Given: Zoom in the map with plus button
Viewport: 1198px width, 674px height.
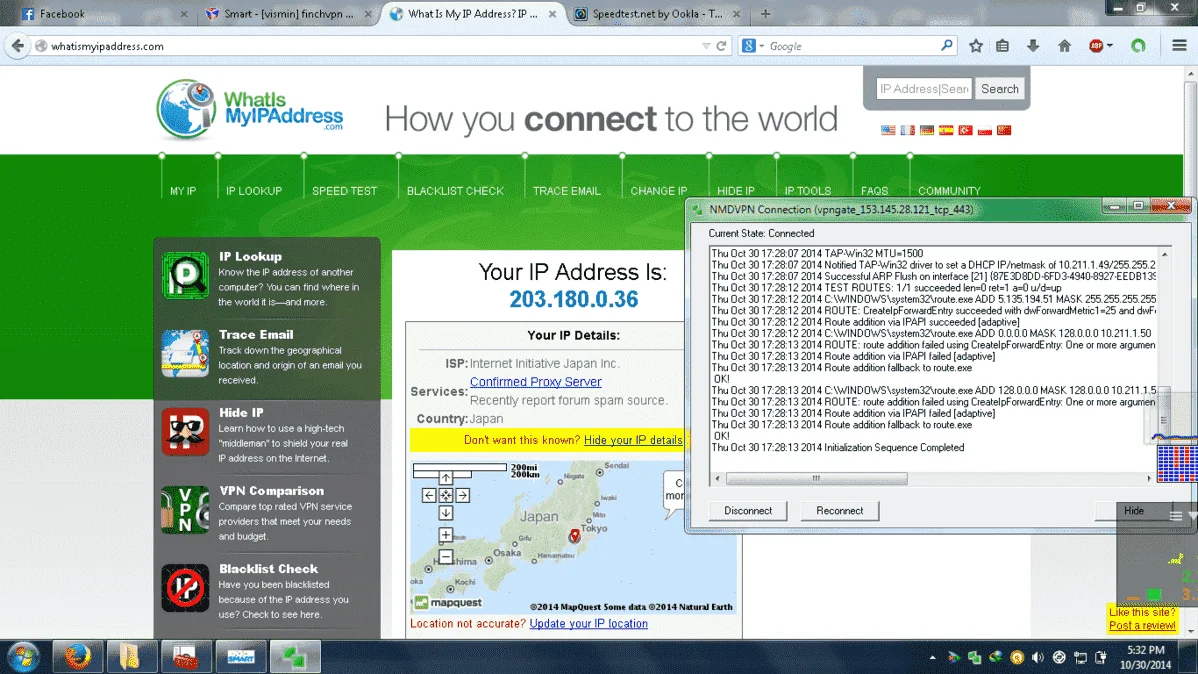Looking at the screenshot, I should pos(445,535).
